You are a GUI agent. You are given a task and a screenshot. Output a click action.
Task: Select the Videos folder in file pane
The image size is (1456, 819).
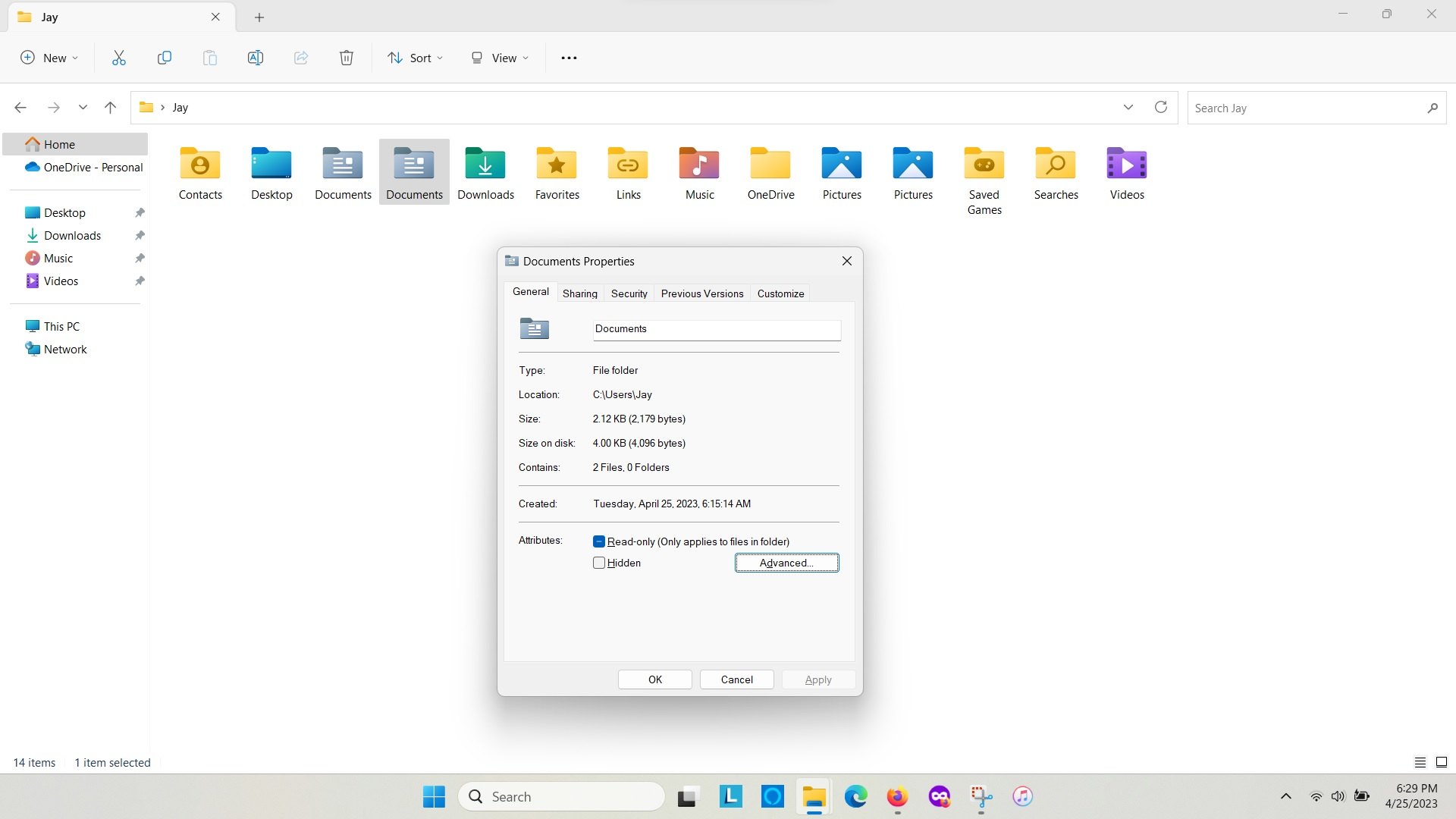point(1127,173)
